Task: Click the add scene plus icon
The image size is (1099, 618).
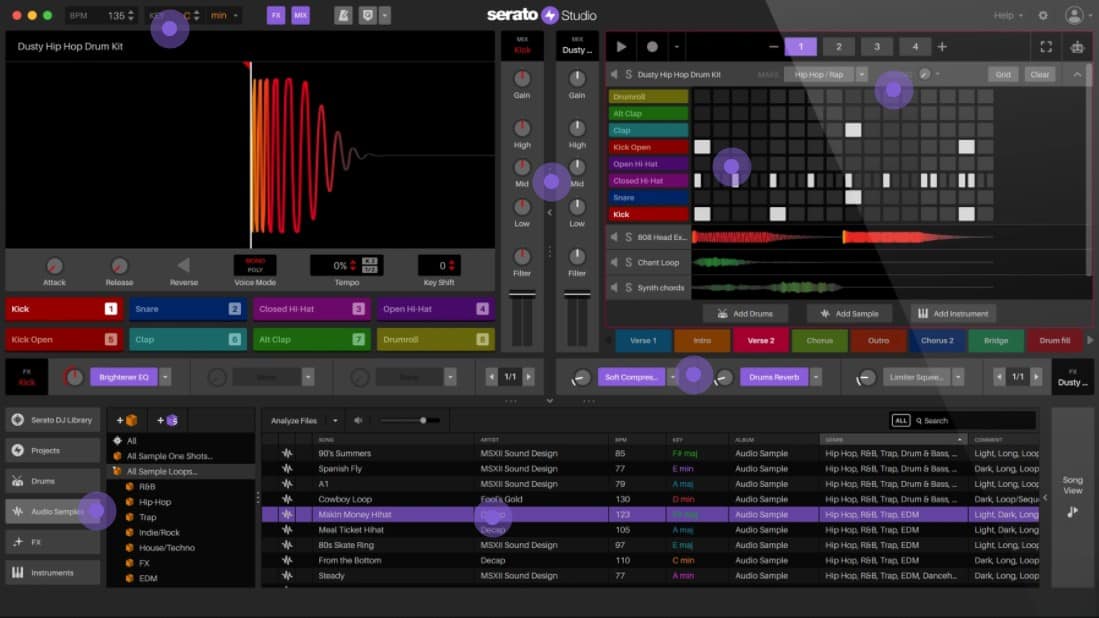Action: click(x=941, y=47)
